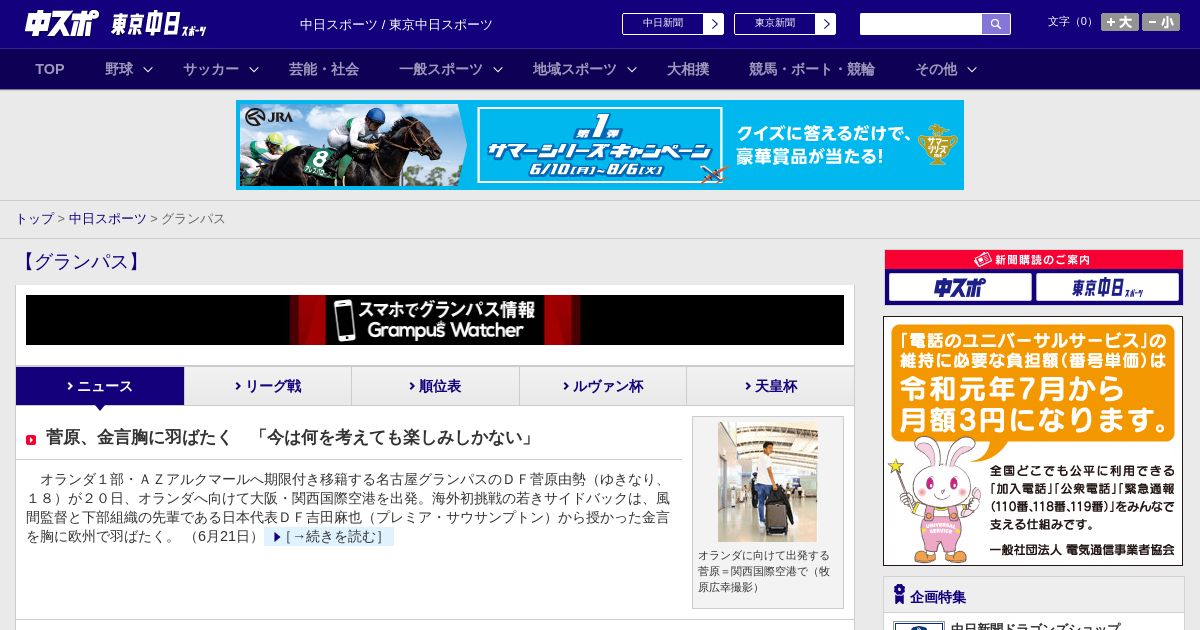
Task: Click into the search input field
Action: point(921,24)
